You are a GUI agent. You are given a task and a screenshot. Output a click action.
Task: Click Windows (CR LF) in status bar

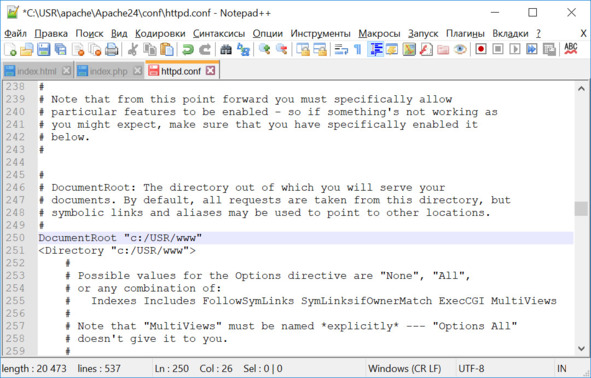[x=404, y=369]
